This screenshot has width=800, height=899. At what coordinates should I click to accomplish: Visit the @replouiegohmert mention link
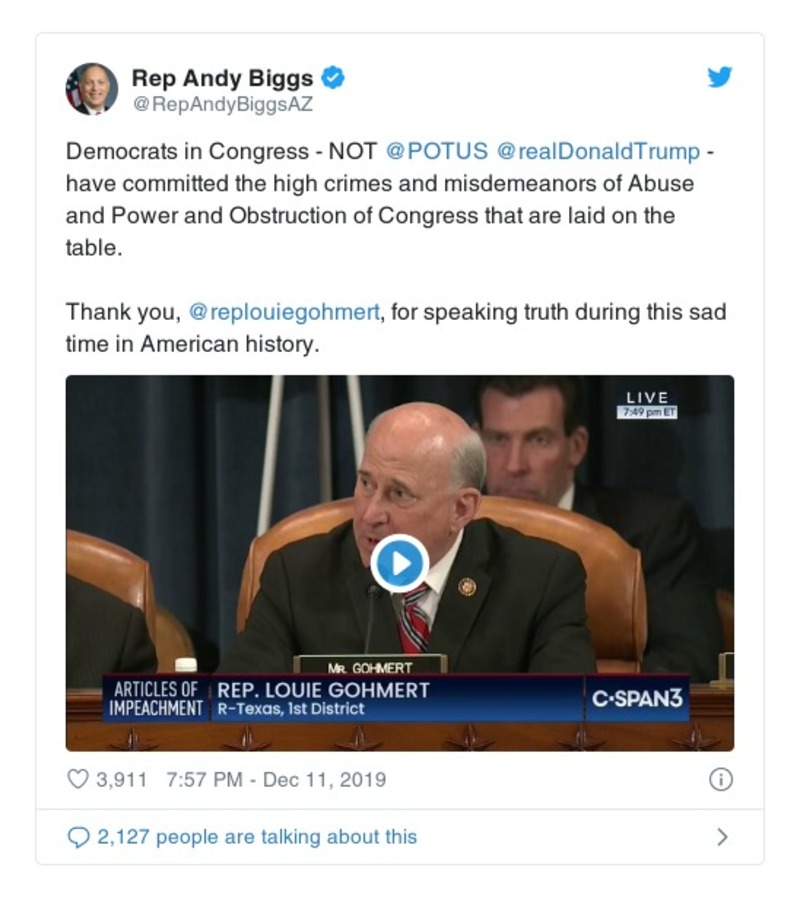tap(283, 312)
